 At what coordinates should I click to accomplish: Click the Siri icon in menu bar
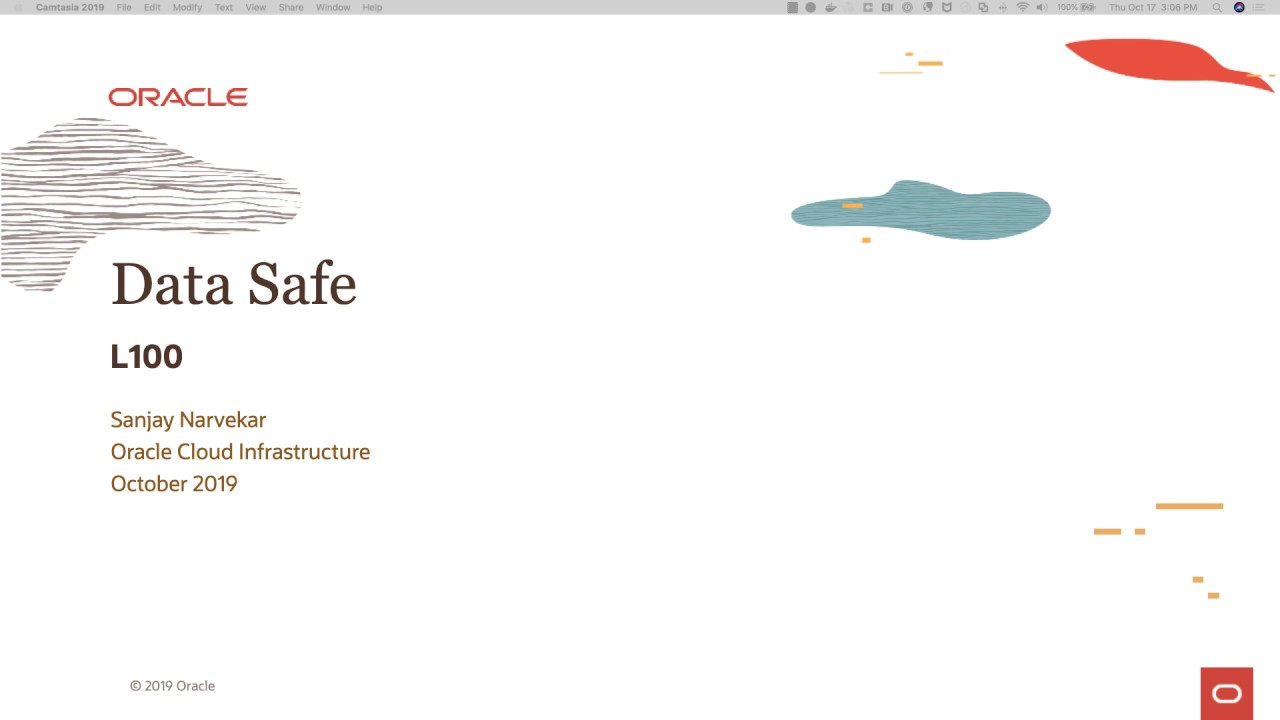pos(1239,7)
